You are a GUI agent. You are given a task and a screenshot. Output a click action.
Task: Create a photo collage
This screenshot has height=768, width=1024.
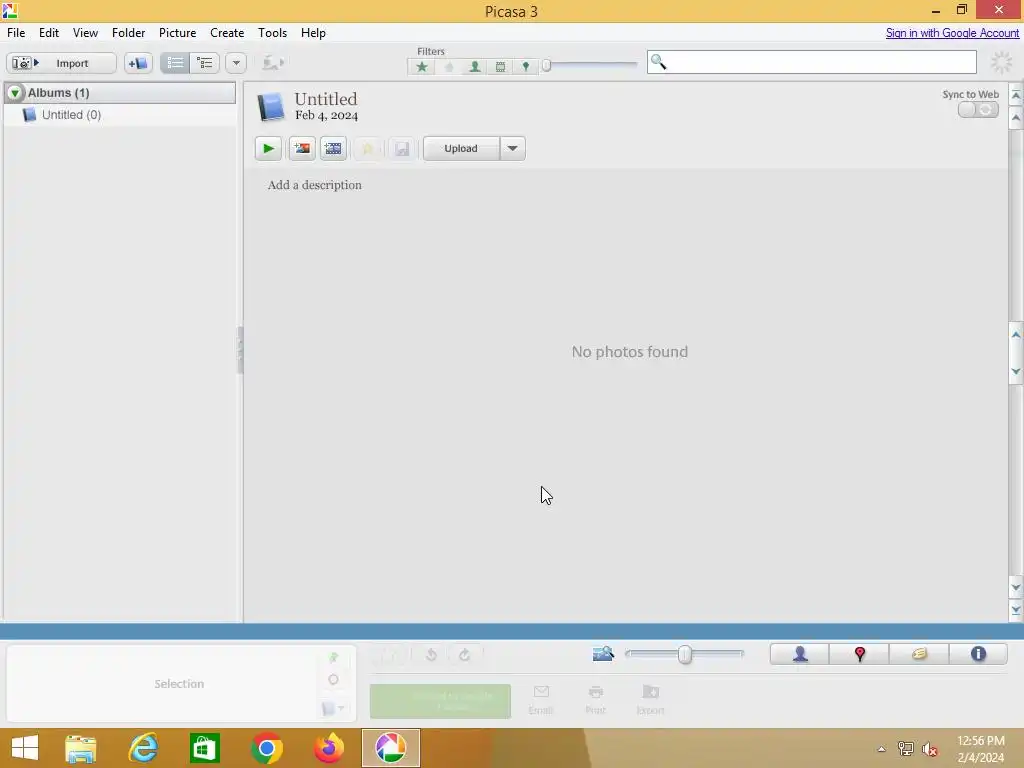pyautogui.click(x=302, y=149)
